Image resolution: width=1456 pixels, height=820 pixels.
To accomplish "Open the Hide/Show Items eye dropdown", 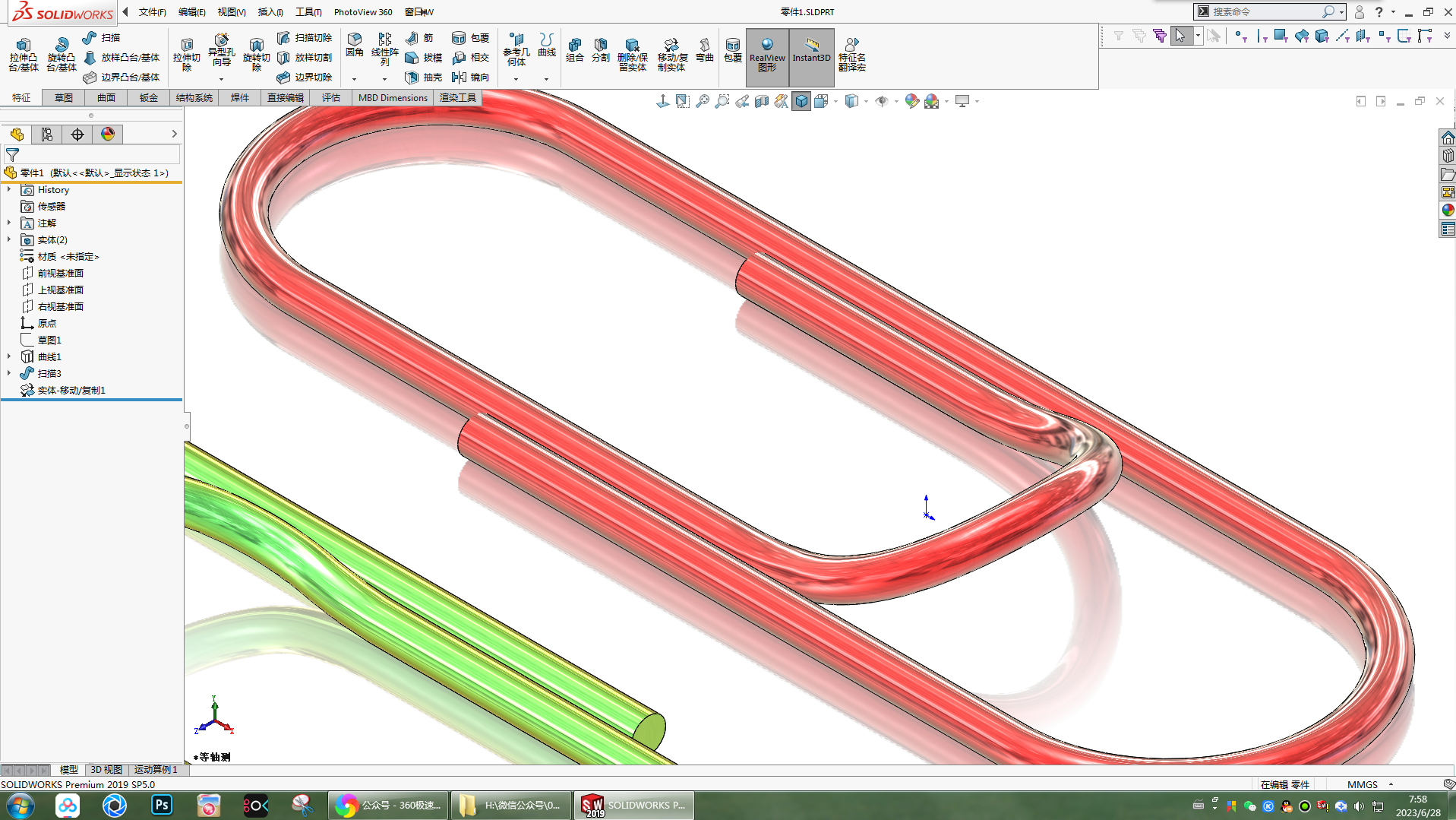I will (896, 101).
